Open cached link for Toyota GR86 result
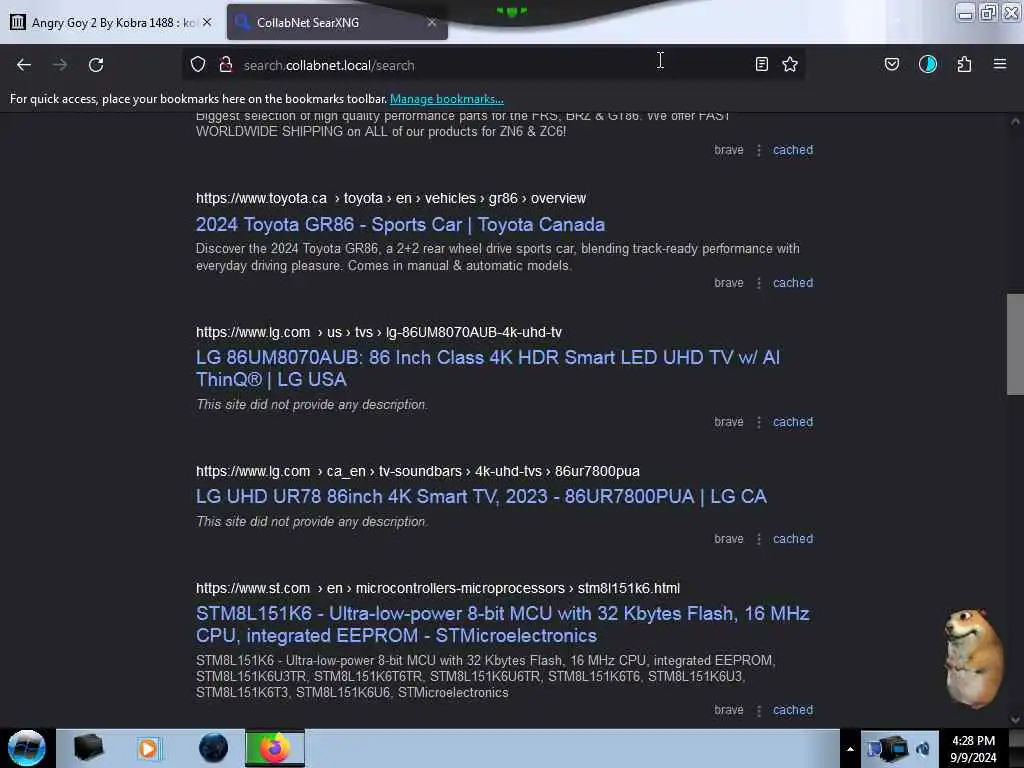1024x768 pixels. click(x=793, y=283)
